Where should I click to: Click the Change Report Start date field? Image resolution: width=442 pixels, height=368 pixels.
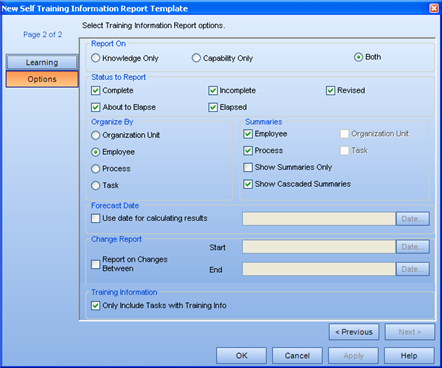(x=319, y=247)
